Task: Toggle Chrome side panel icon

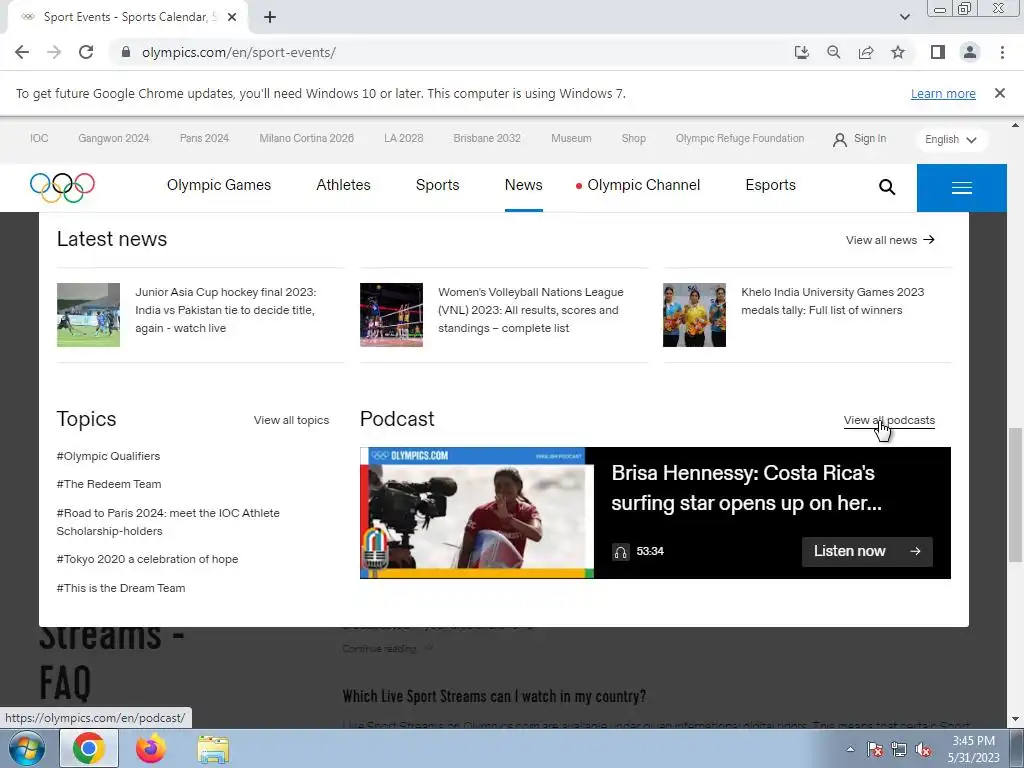Action: pyautogui.click(x=938, y=52)
